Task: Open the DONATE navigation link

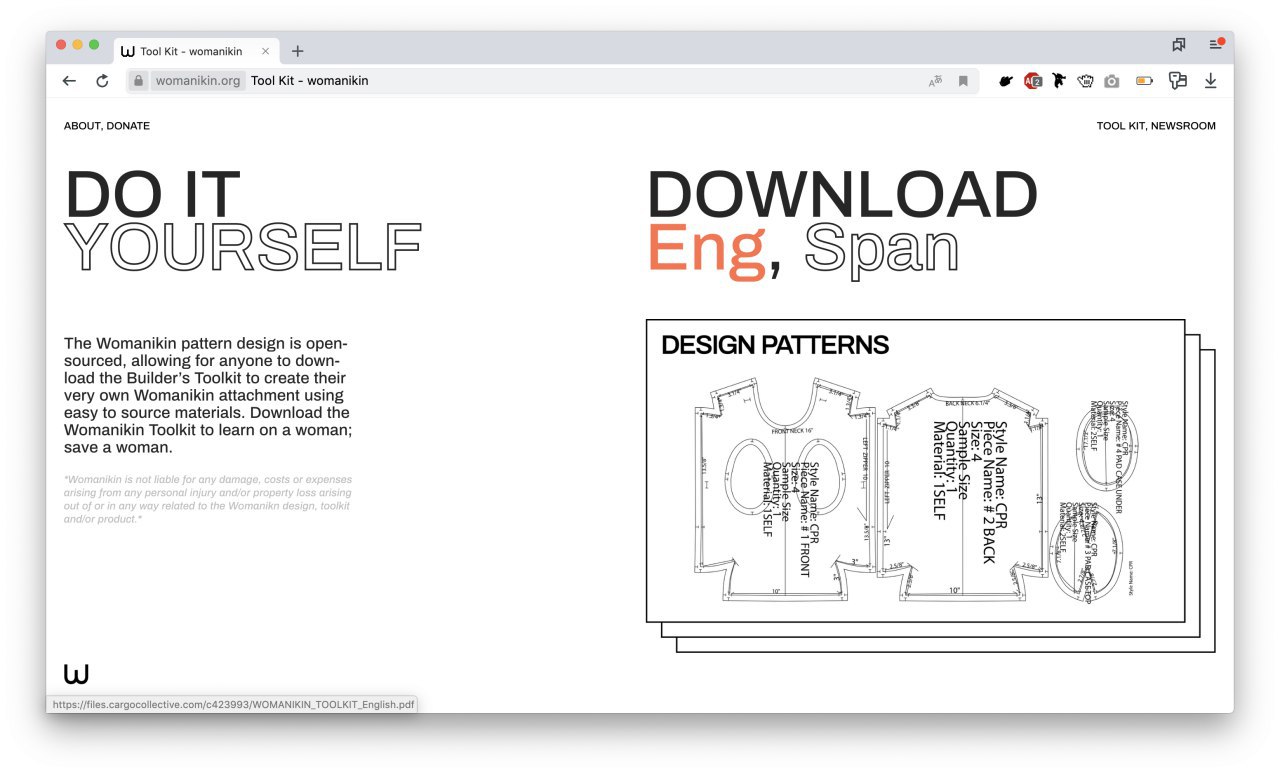Action: 128,126
